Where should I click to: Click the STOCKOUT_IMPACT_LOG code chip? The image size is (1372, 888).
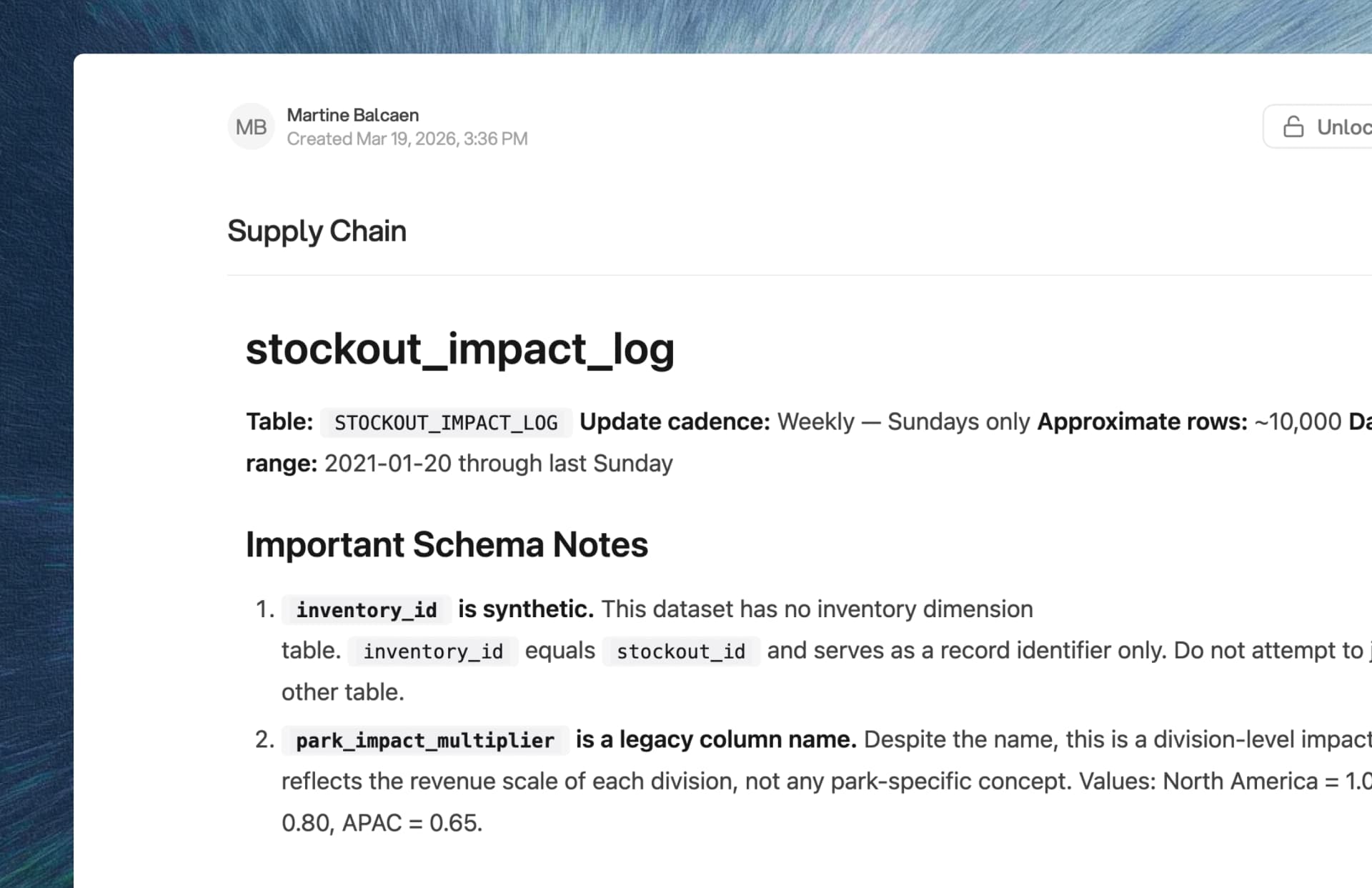(x=446, y=422)
